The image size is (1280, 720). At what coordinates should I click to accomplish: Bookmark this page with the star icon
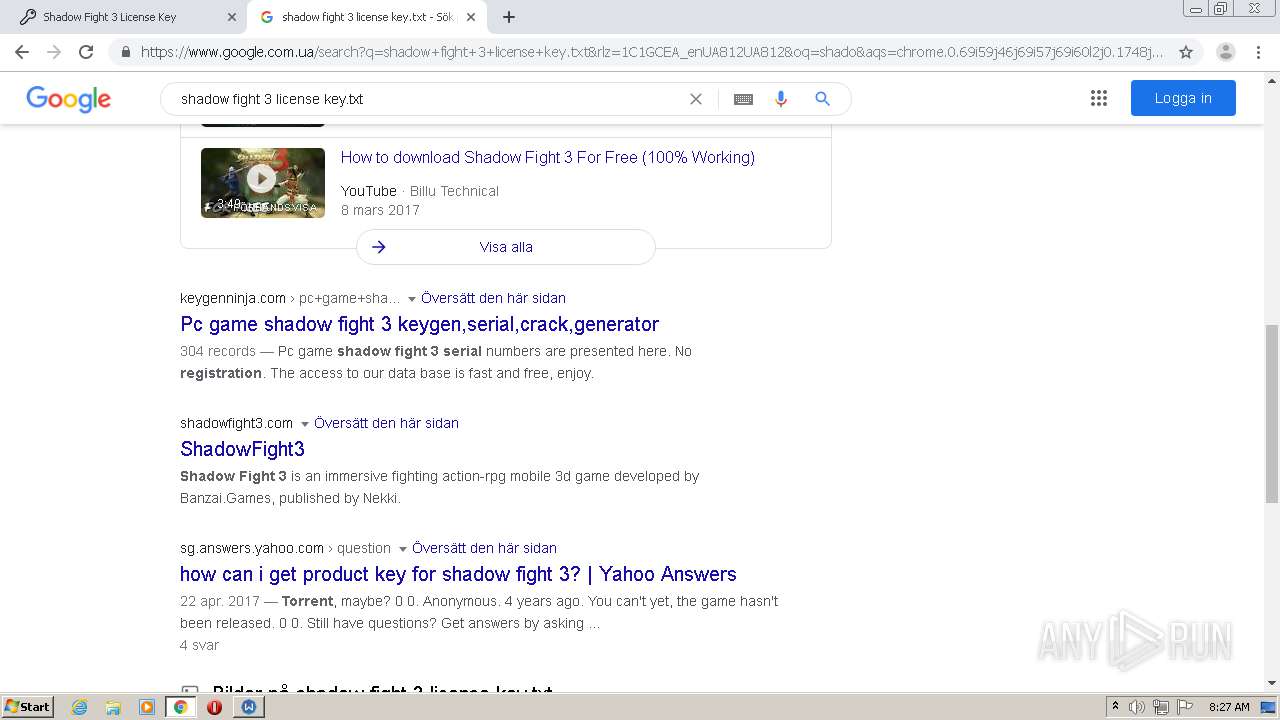tap(1186, 52)
